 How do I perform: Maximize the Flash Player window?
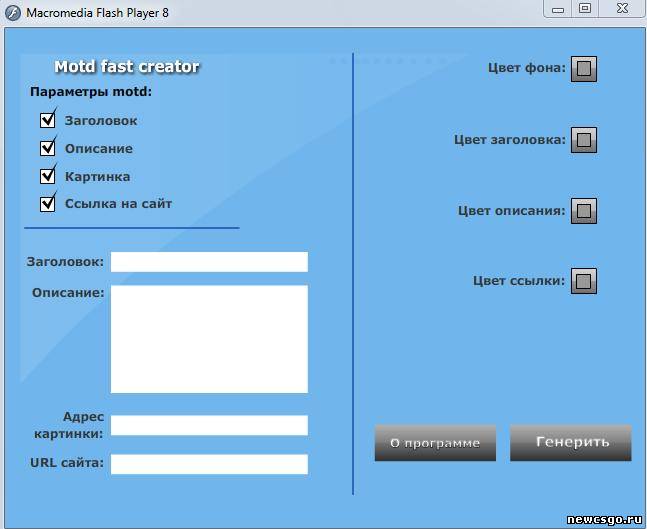pos(585,8)
